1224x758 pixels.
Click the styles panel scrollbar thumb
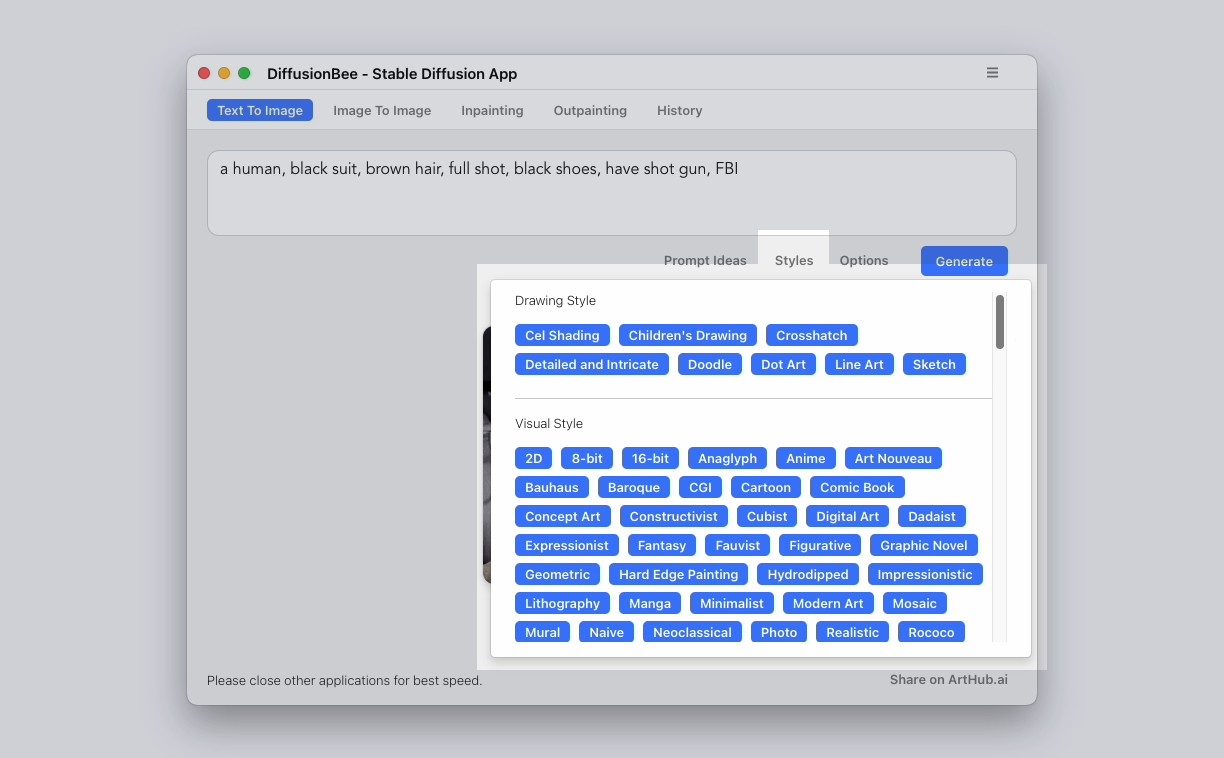point(1000,321)
